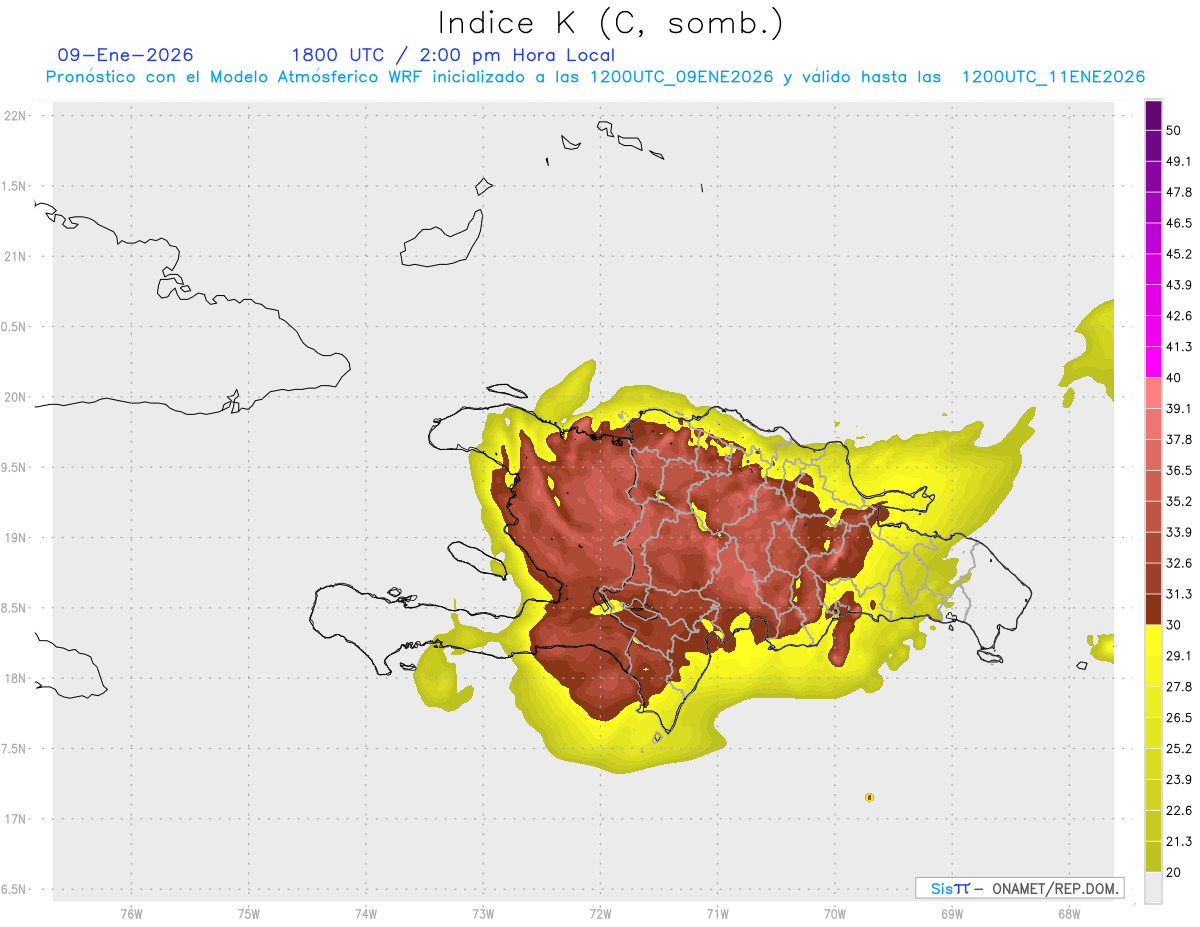Click the 69W longitude axis label
This screenshot has height=927, width=1200.
click(952, 913)
